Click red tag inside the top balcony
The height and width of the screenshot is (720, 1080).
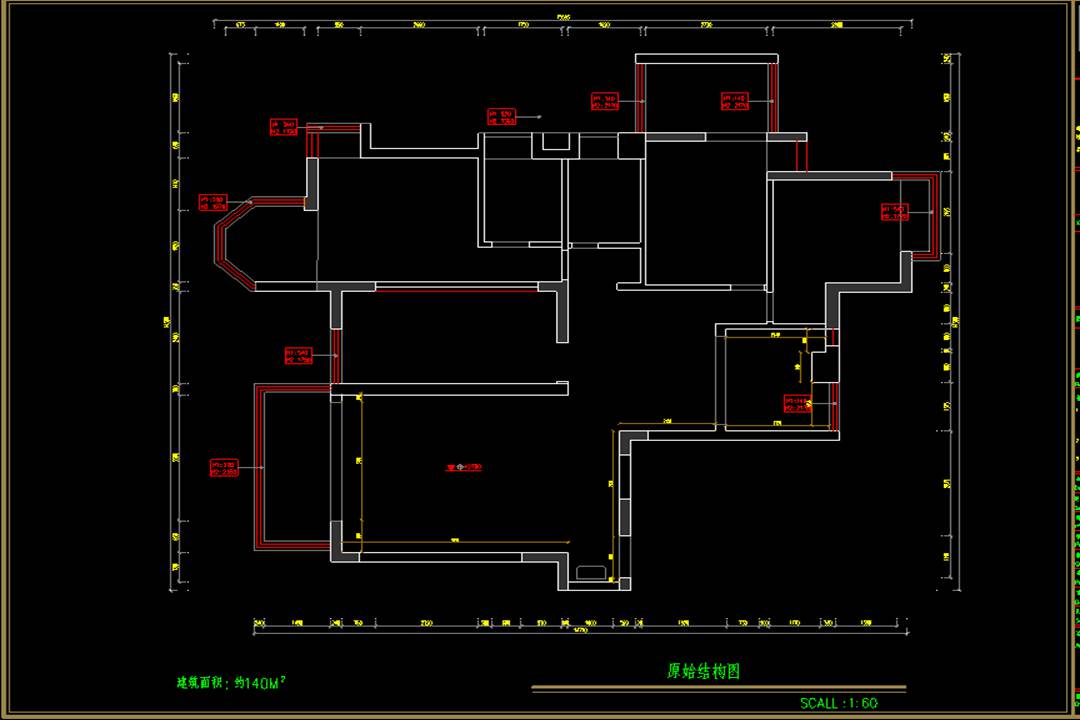(735, 100)
